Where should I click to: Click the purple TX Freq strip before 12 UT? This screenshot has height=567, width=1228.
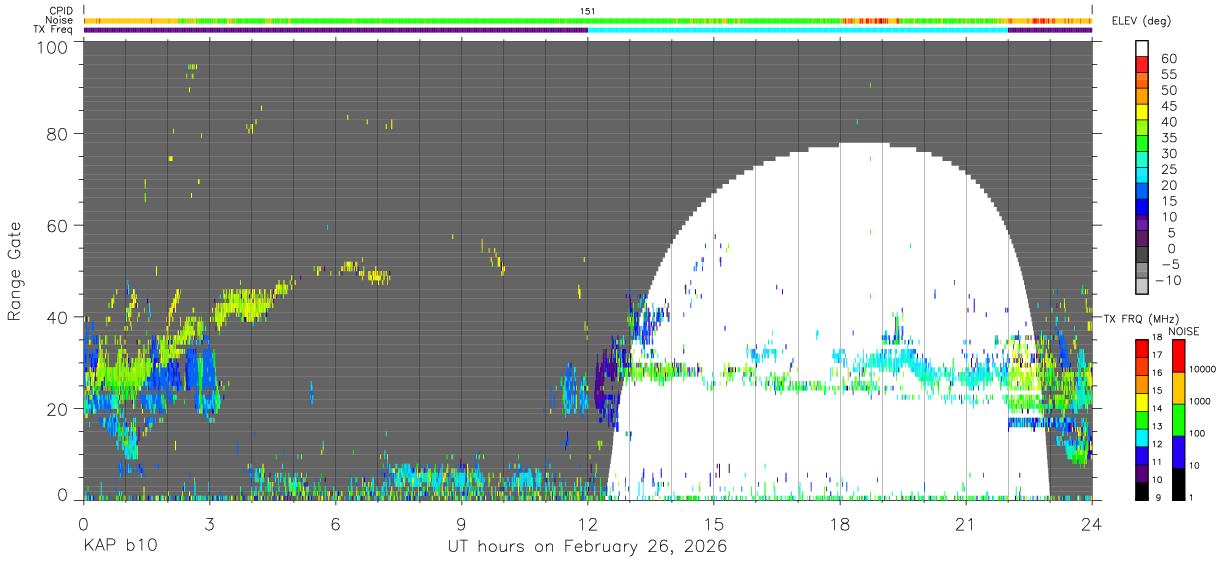click(336, 30)
